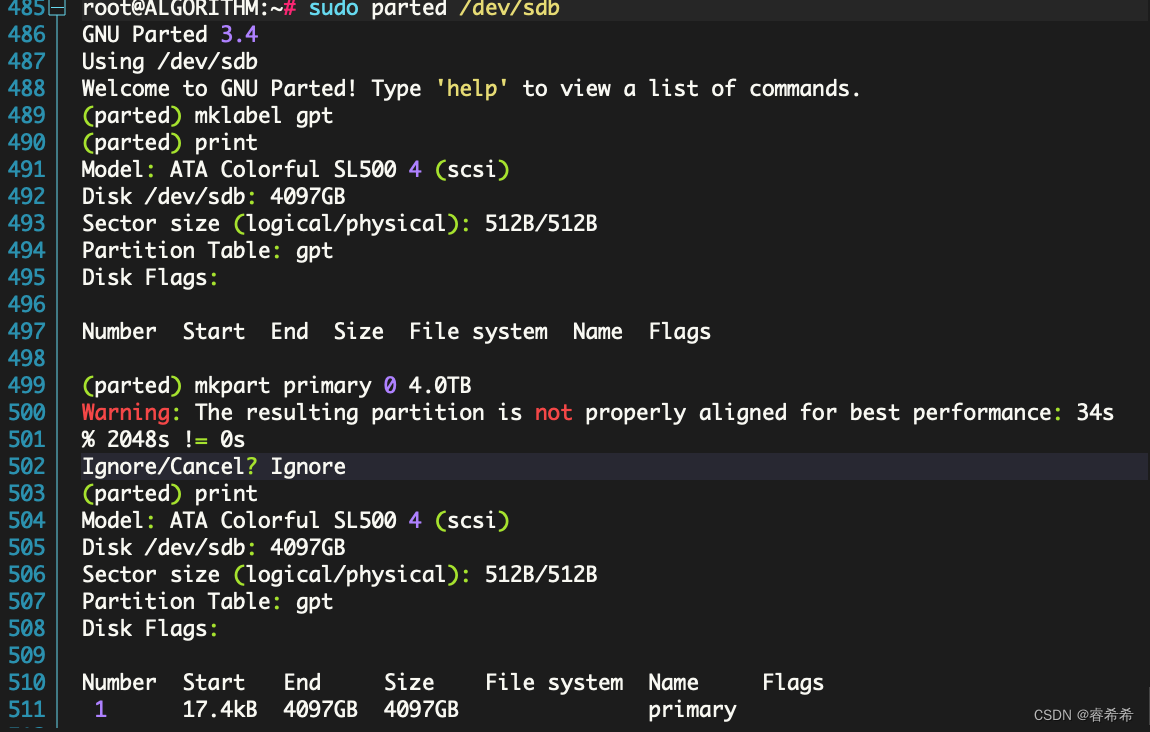1150x732 pixels.
Task: Click the 'help' keyword on line 488
Action: (x=470, y=88)
